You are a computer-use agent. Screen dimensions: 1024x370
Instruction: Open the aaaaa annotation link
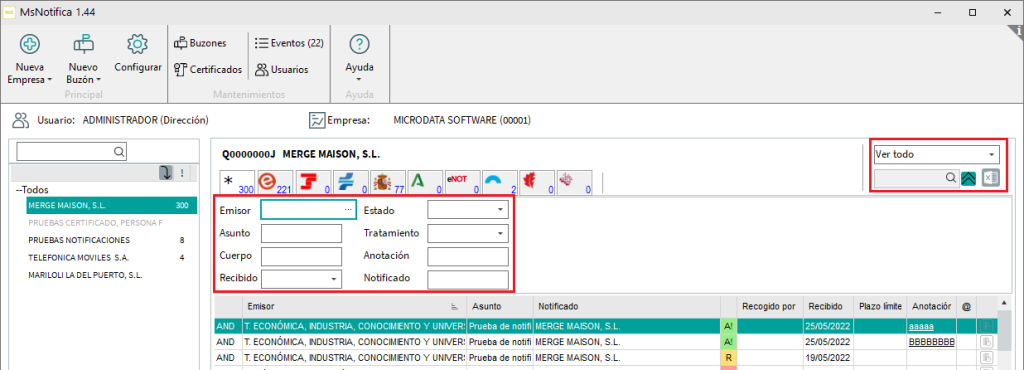pos(921,326)
